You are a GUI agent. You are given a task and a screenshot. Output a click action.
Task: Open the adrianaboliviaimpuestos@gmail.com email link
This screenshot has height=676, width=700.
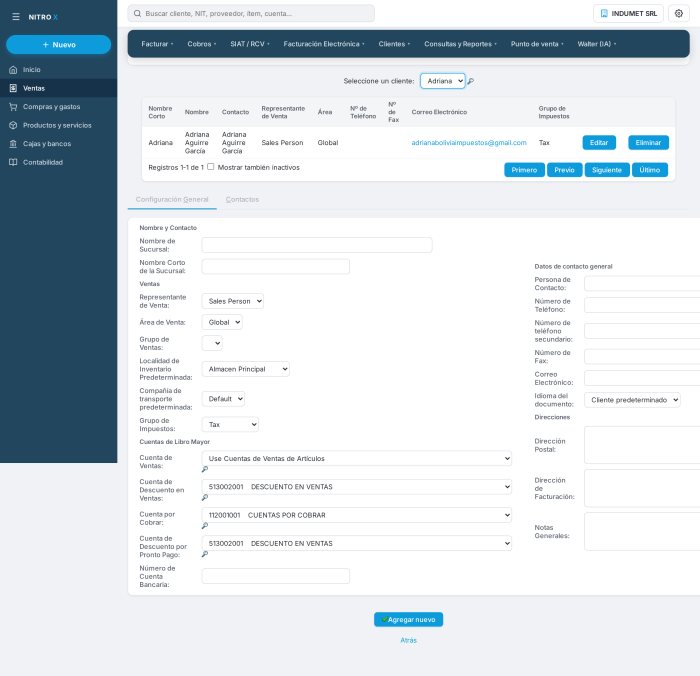coord(469,142)
